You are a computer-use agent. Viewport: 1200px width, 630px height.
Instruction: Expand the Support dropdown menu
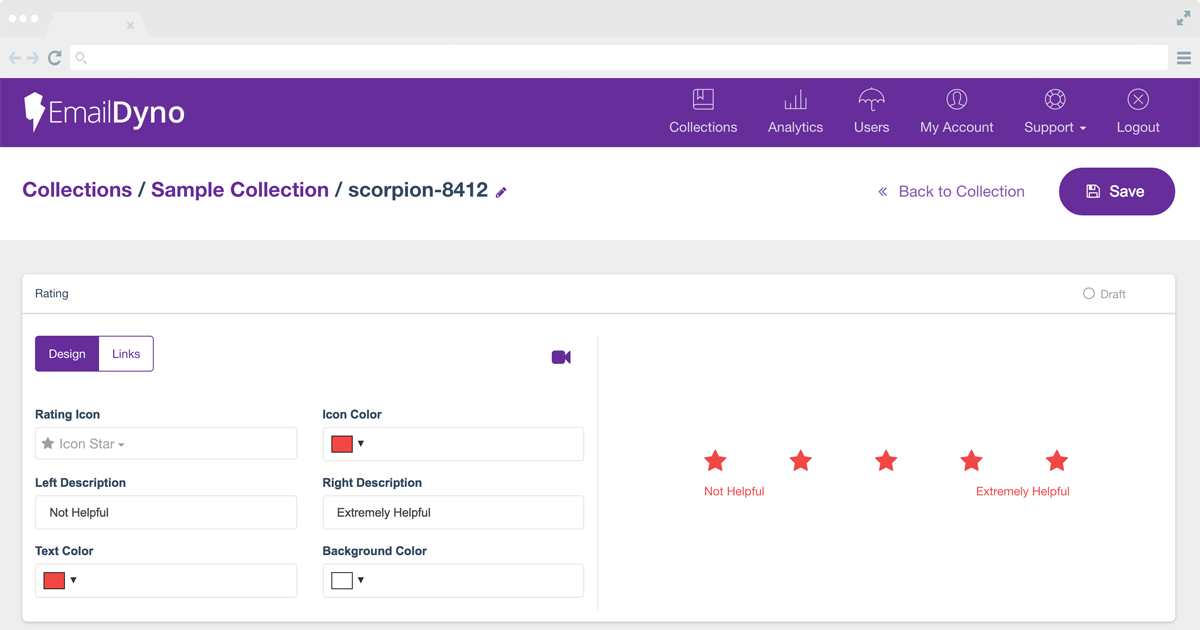1054,112
